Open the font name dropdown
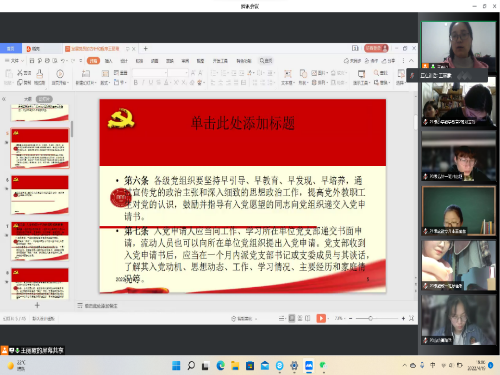Viewport: 500px width, 375px height. pyautogui.click(x=150, y=72)
